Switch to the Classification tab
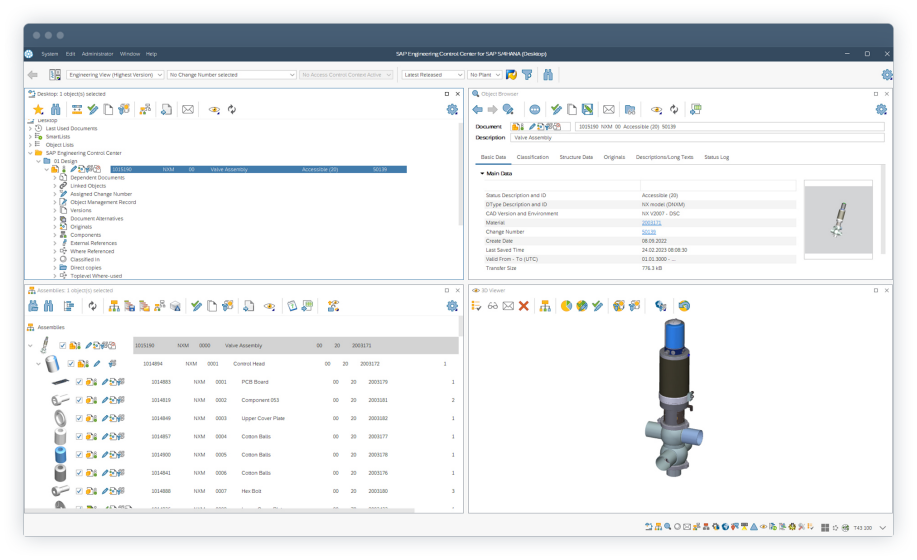This screenshot has width=917, height=560. click(533, 157)
